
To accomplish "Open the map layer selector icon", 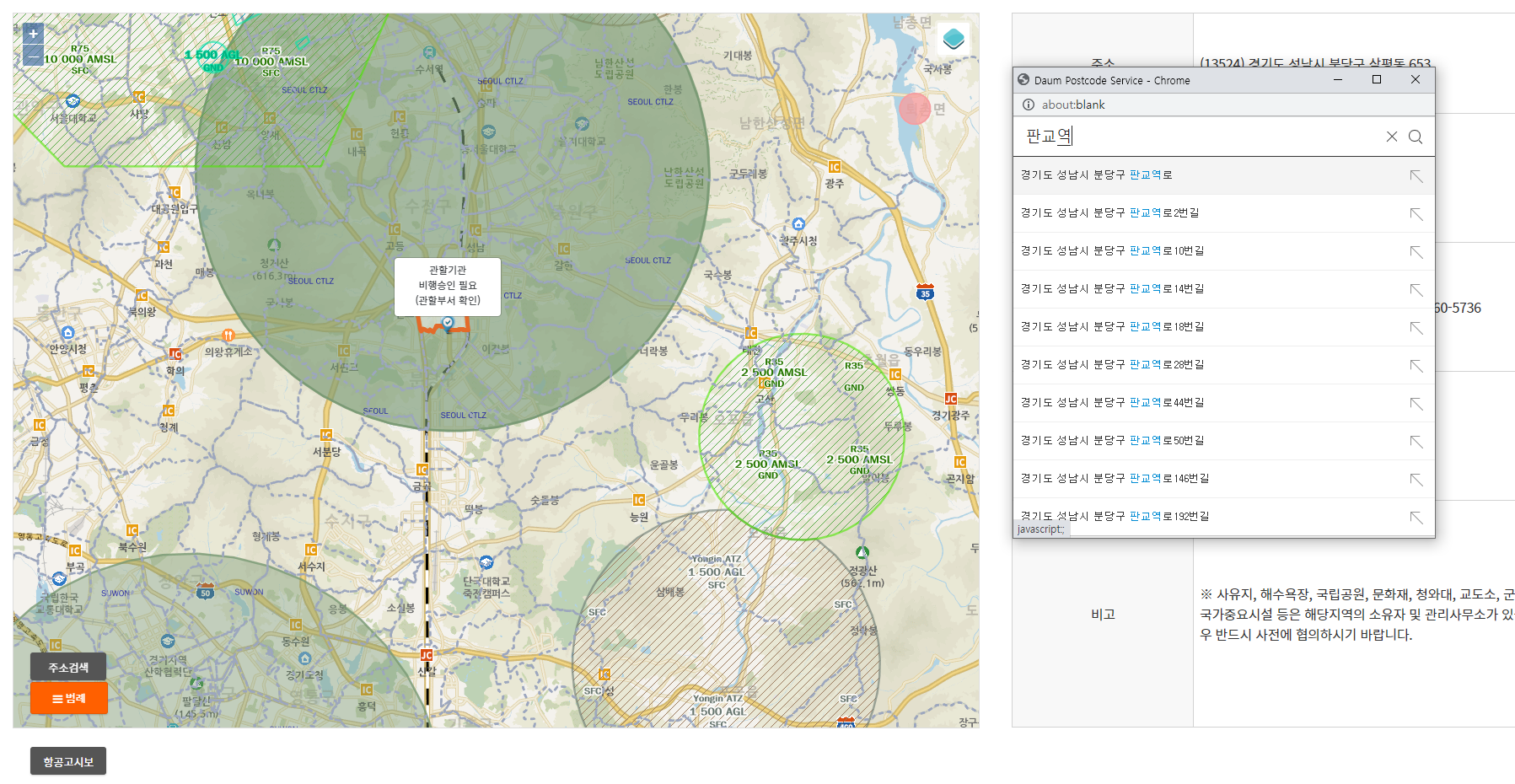I will [x=954, y=39].
